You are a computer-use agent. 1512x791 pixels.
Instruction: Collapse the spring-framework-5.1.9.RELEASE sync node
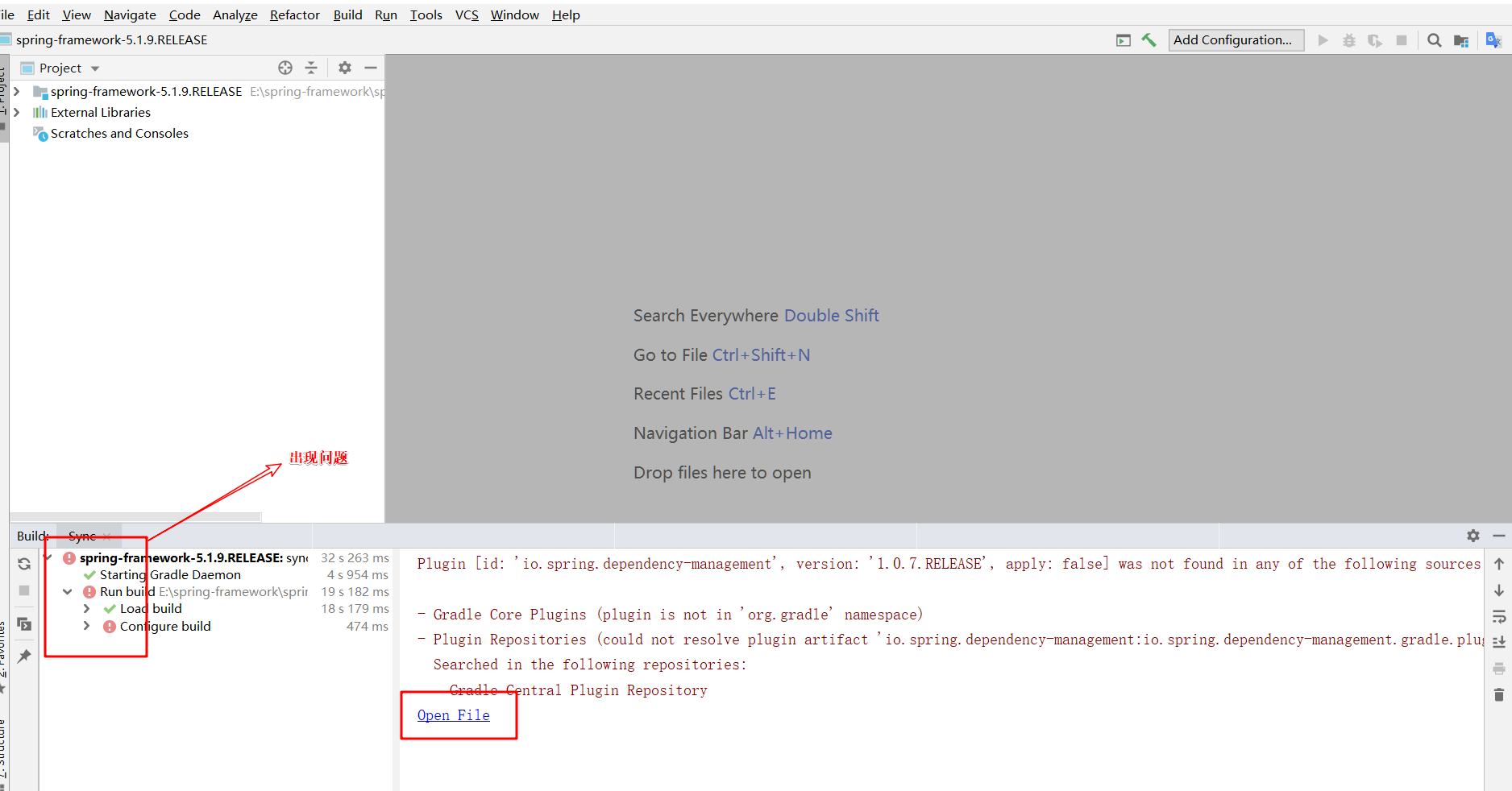click(48, 557)
